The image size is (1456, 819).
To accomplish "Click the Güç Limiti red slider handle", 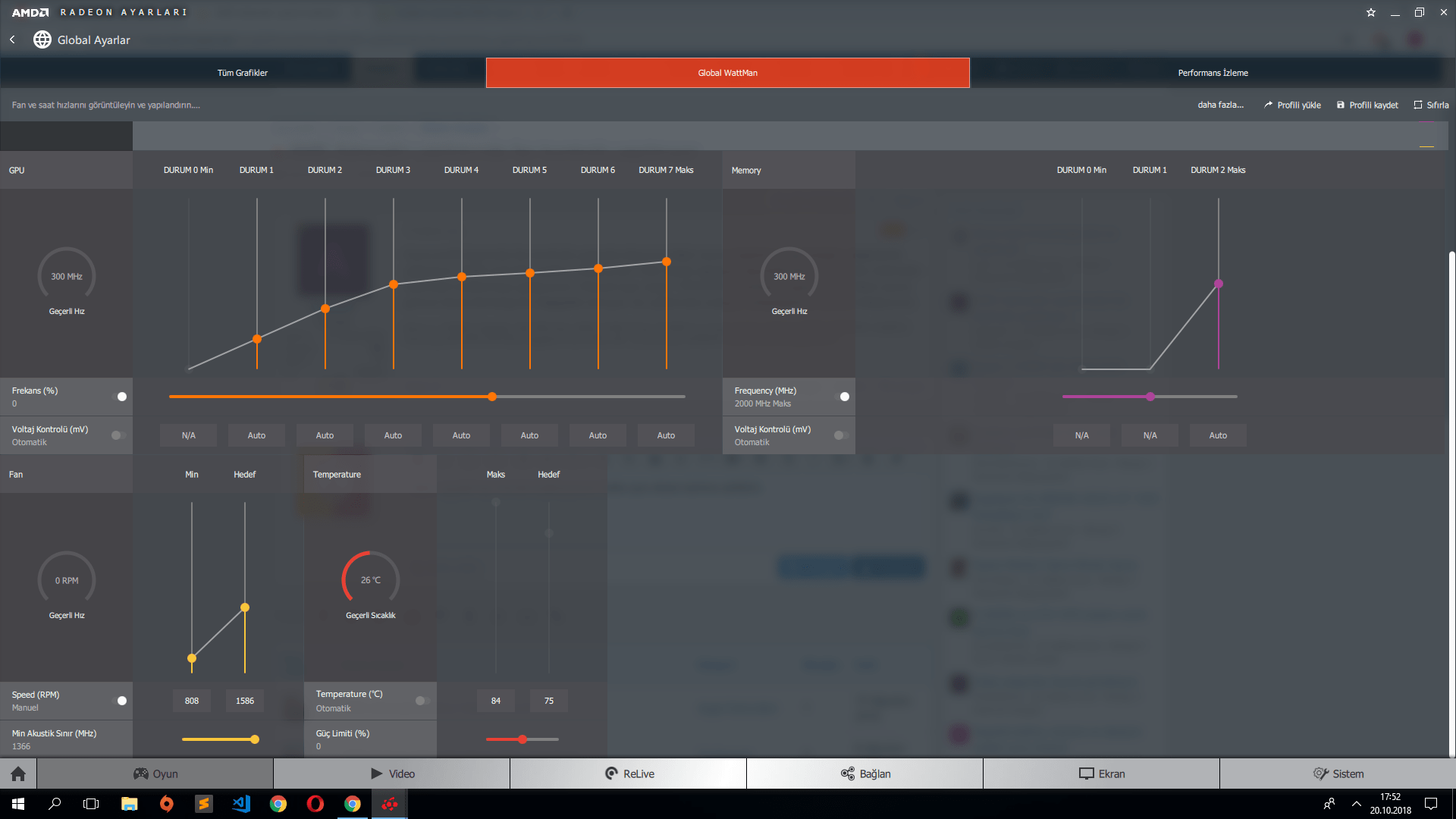I will (x=522, y=739).
